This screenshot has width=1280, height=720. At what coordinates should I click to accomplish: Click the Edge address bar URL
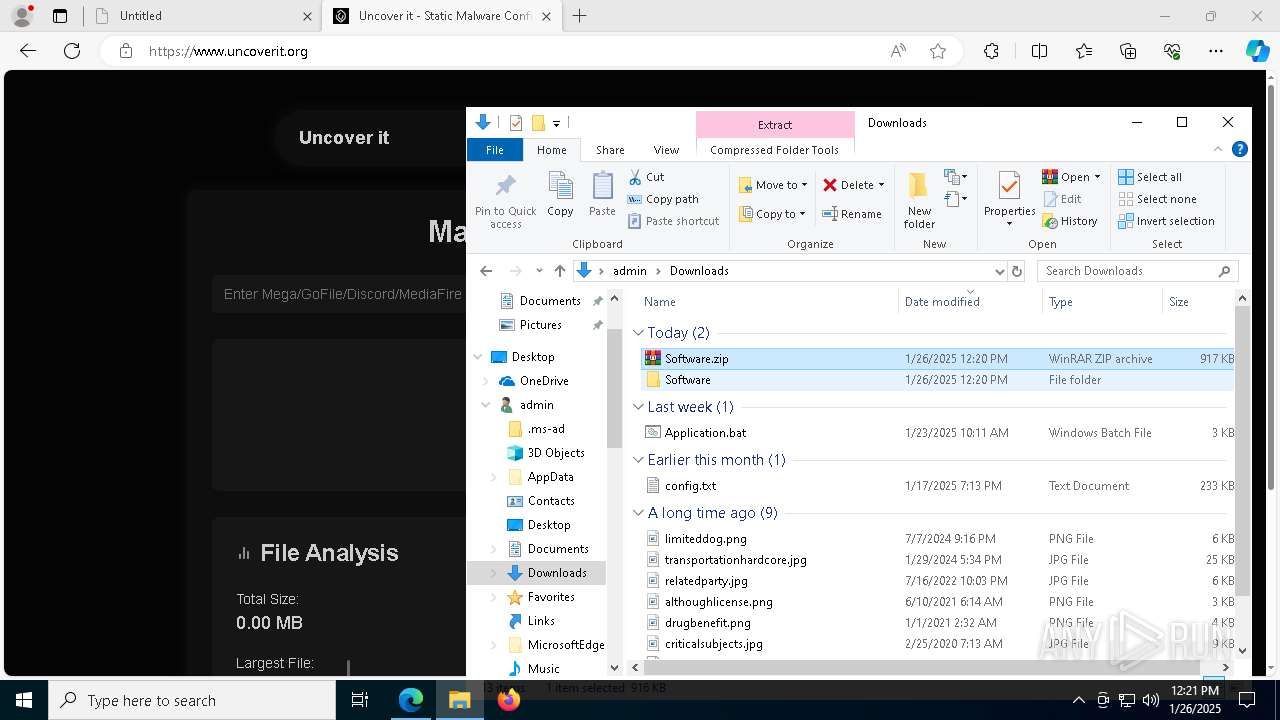(x=228, y=51)
